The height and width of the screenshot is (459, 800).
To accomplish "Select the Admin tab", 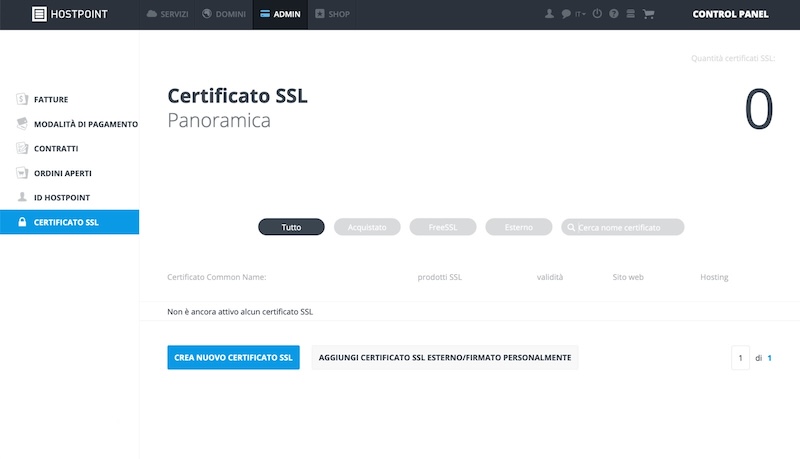I will point(280,14).
